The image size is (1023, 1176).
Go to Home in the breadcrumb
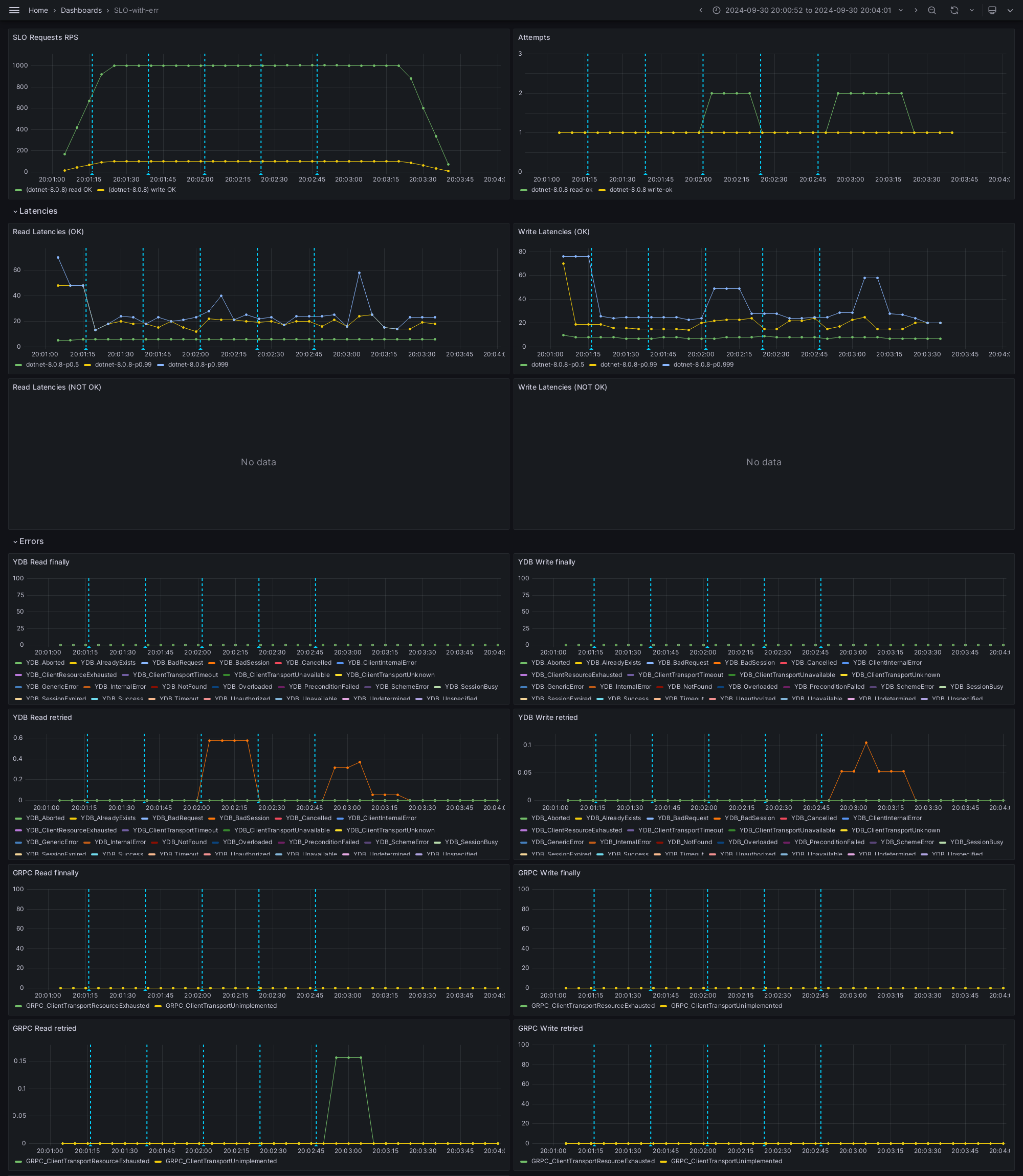(38, 10)
